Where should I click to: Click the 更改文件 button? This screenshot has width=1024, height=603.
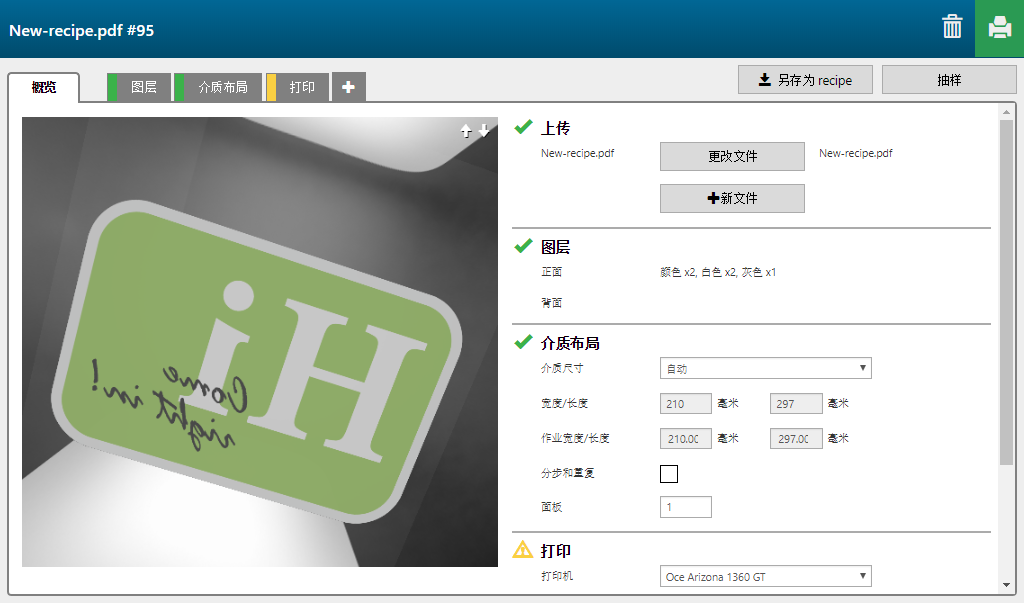tap(732, 156)
